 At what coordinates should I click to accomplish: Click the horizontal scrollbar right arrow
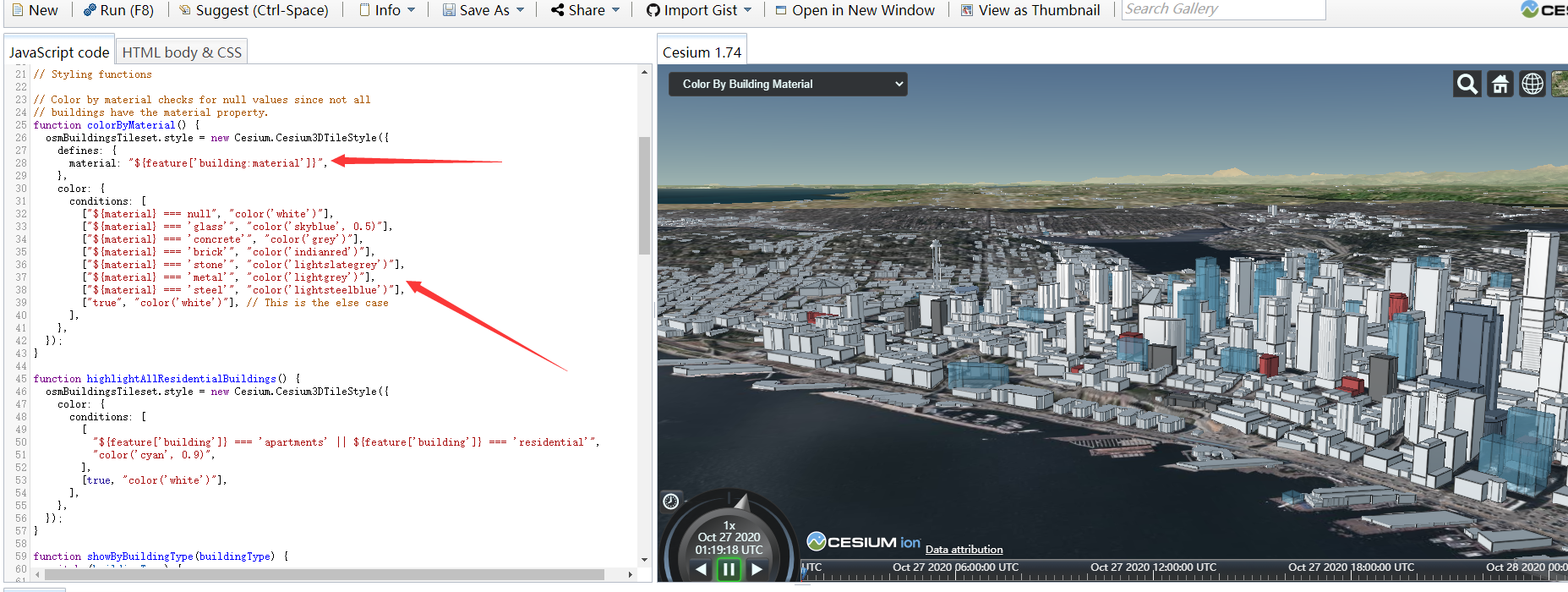(631, 574)
